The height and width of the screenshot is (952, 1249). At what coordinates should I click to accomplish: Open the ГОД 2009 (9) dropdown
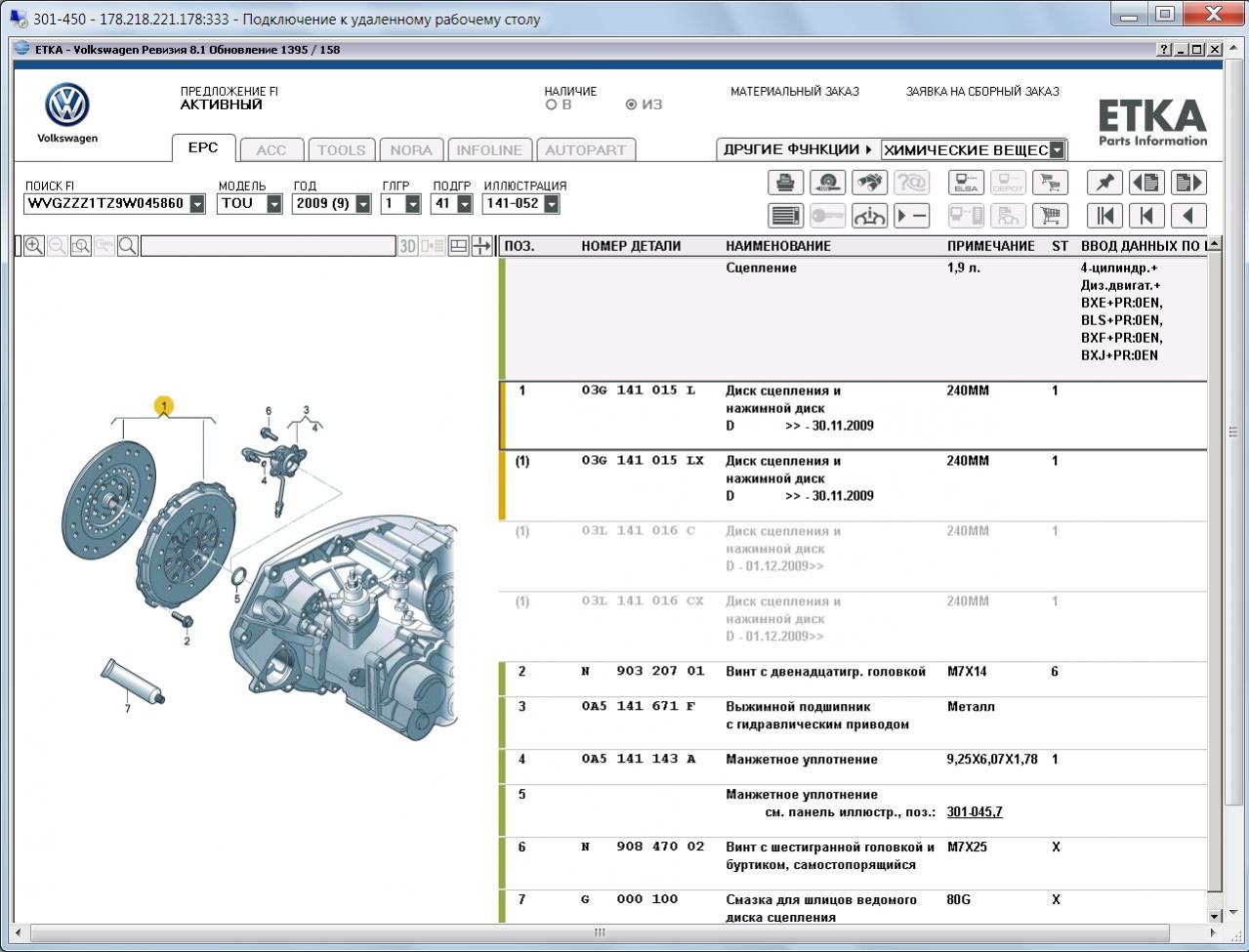pyautogui.click(x=363, y=204)
